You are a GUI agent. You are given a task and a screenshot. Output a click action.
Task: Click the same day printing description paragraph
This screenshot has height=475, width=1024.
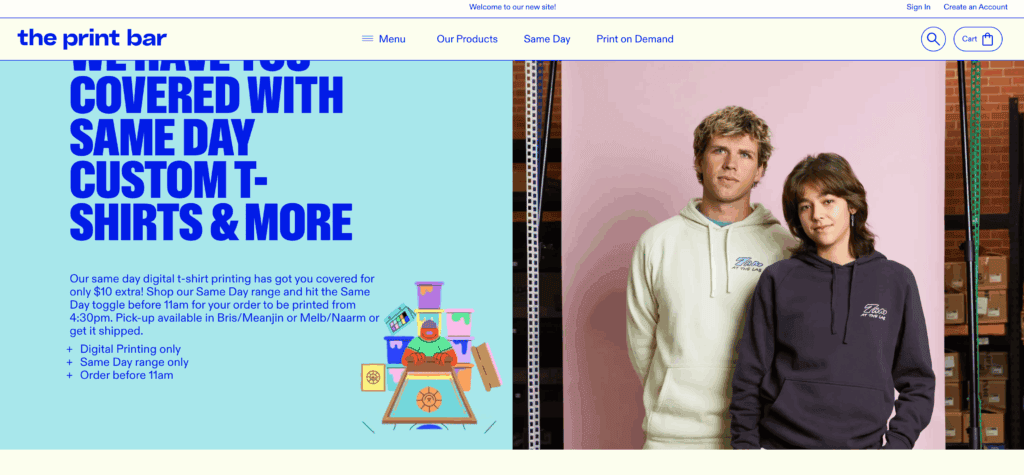tap(224, 305)
